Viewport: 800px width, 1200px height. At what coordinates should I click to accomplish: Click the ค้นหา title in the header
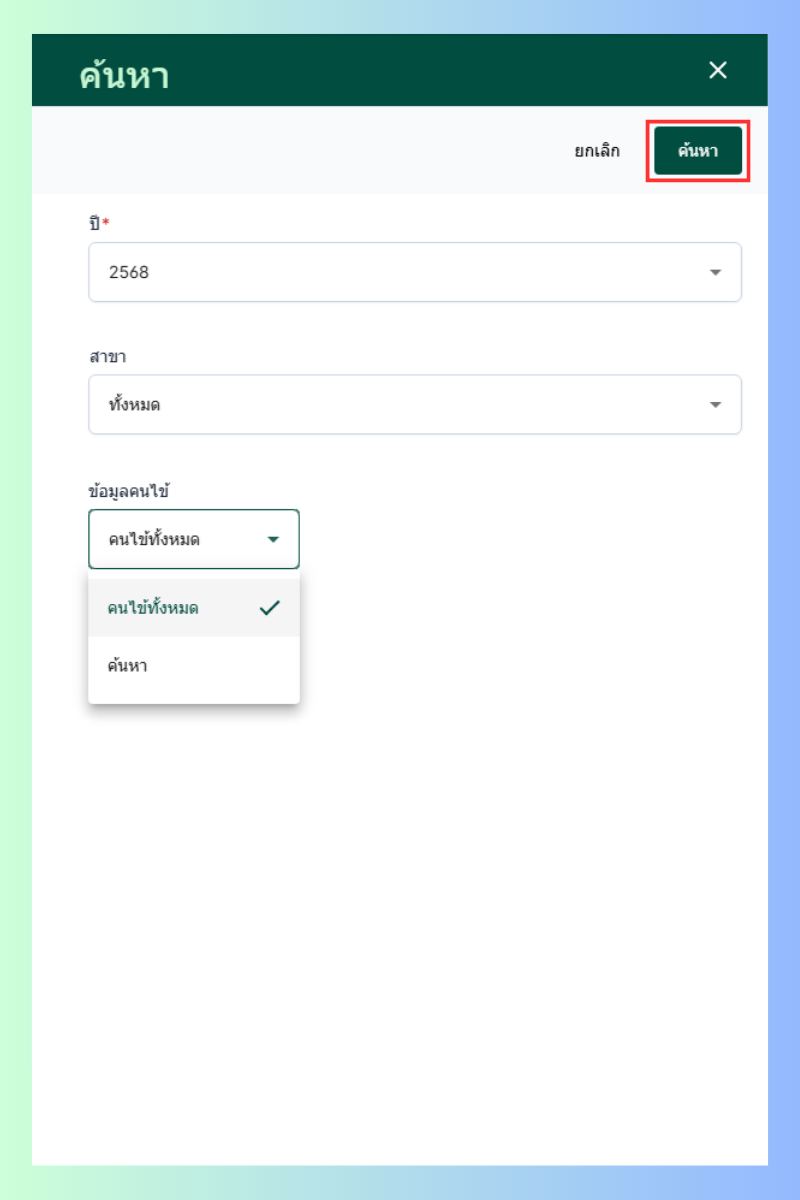tap(124, 75)
